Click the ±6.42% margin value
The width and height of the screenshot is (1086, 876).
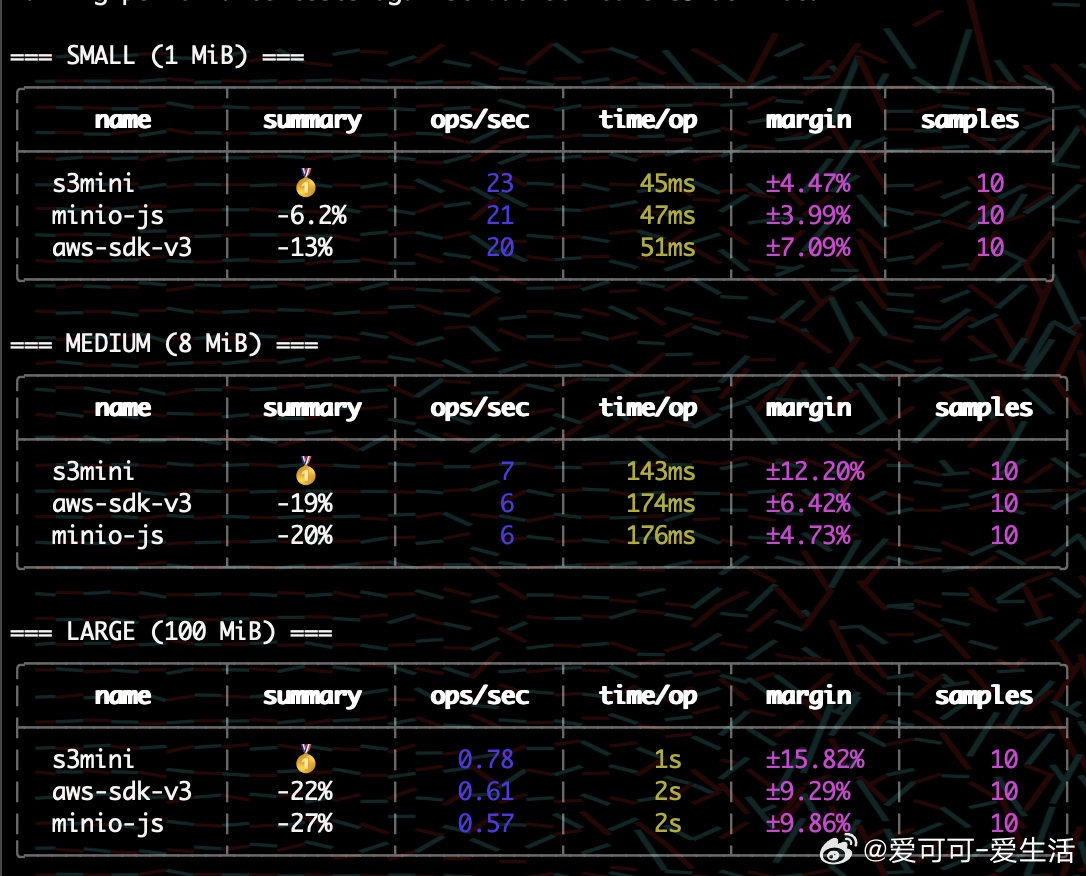click(x=808, y=503)
